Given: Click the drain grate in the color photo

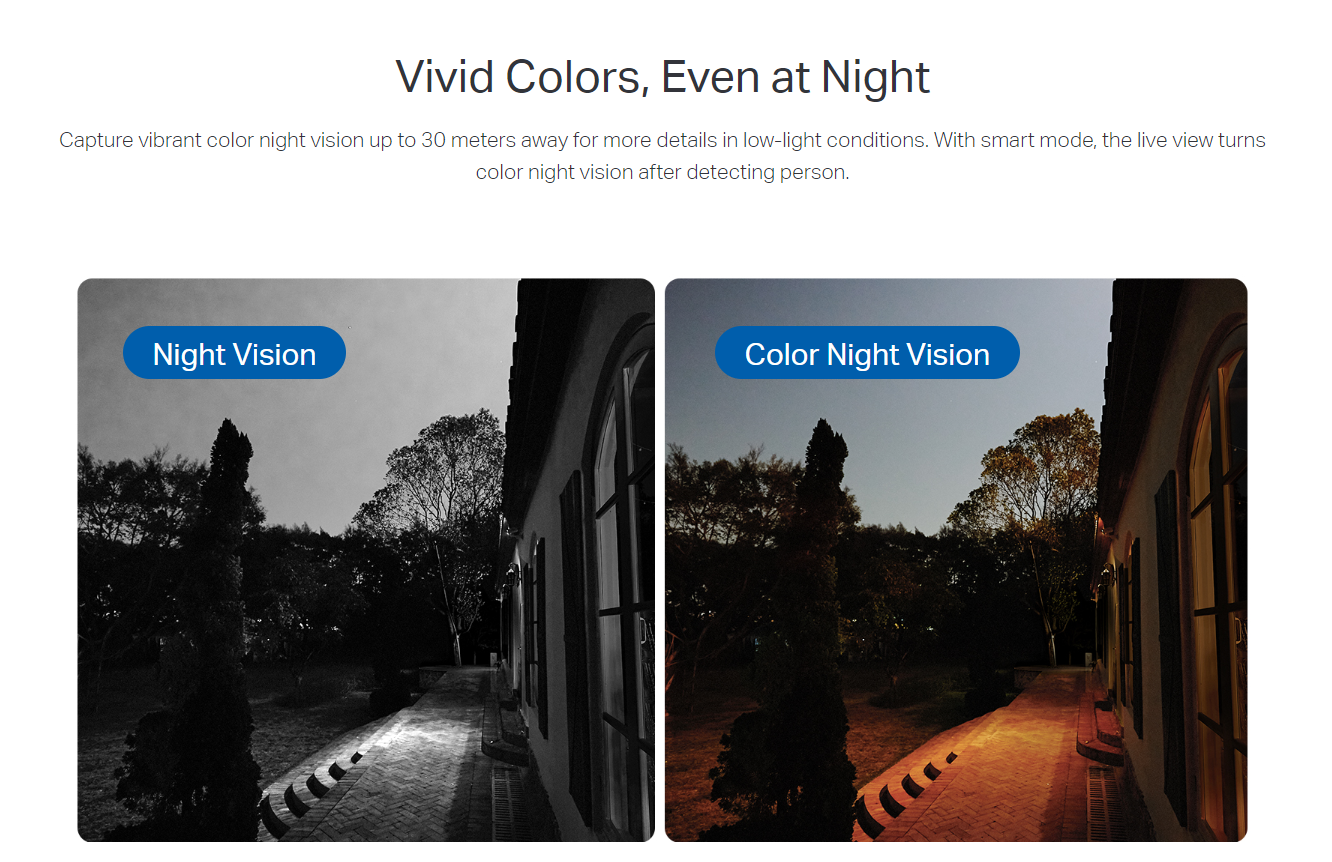Looking at the screenshot, I should (x=1107, y=804).
